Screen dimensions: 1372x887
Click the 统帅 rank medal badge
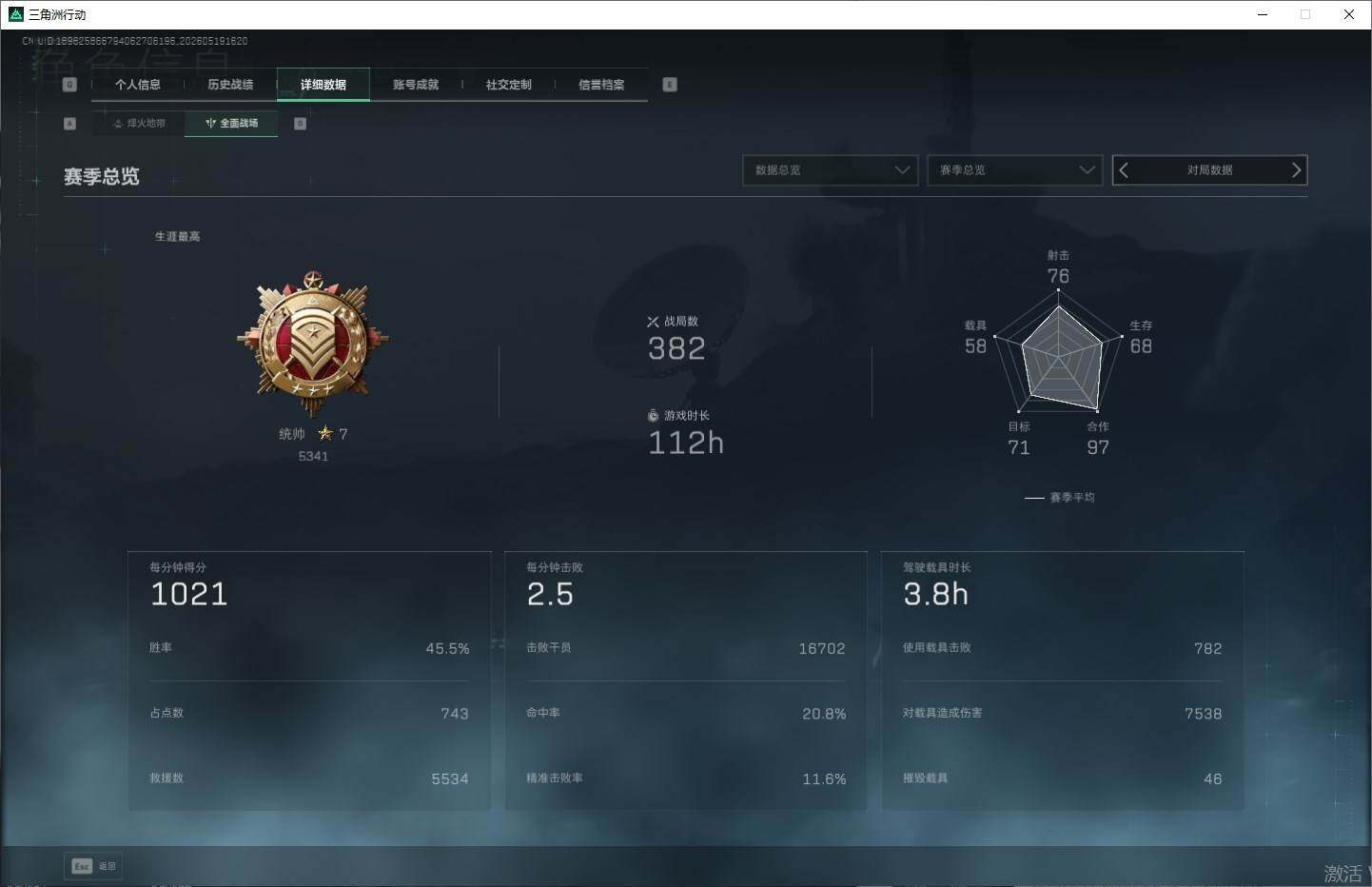(313, 345)
